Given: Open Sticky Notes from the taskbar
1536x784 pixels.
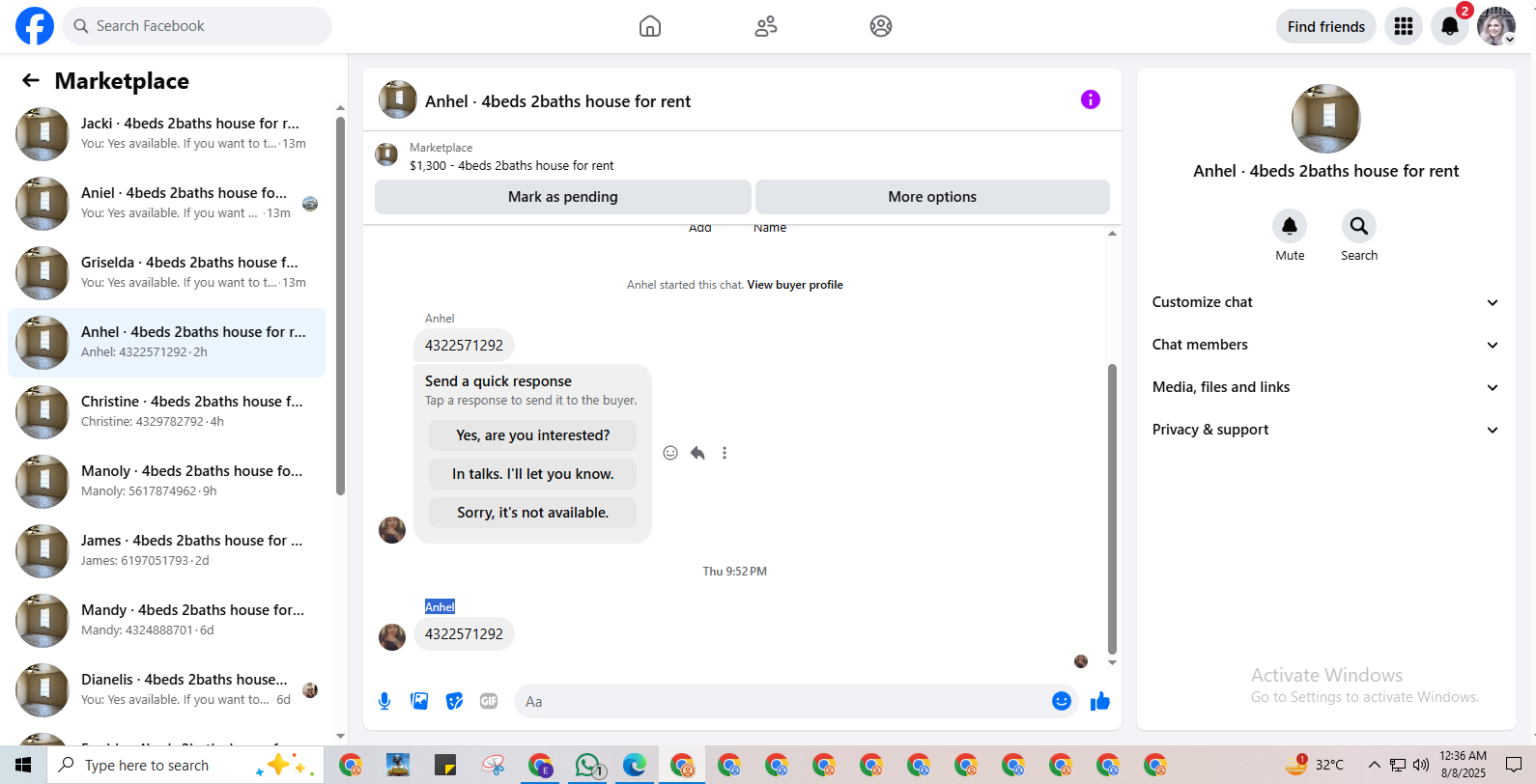Looking at the screenshot, I should click(x=445, y=765).
